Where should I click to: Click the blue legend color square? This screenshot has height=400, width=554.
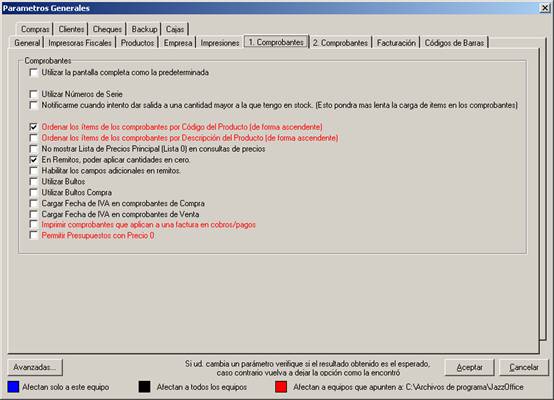click(13, 387)
